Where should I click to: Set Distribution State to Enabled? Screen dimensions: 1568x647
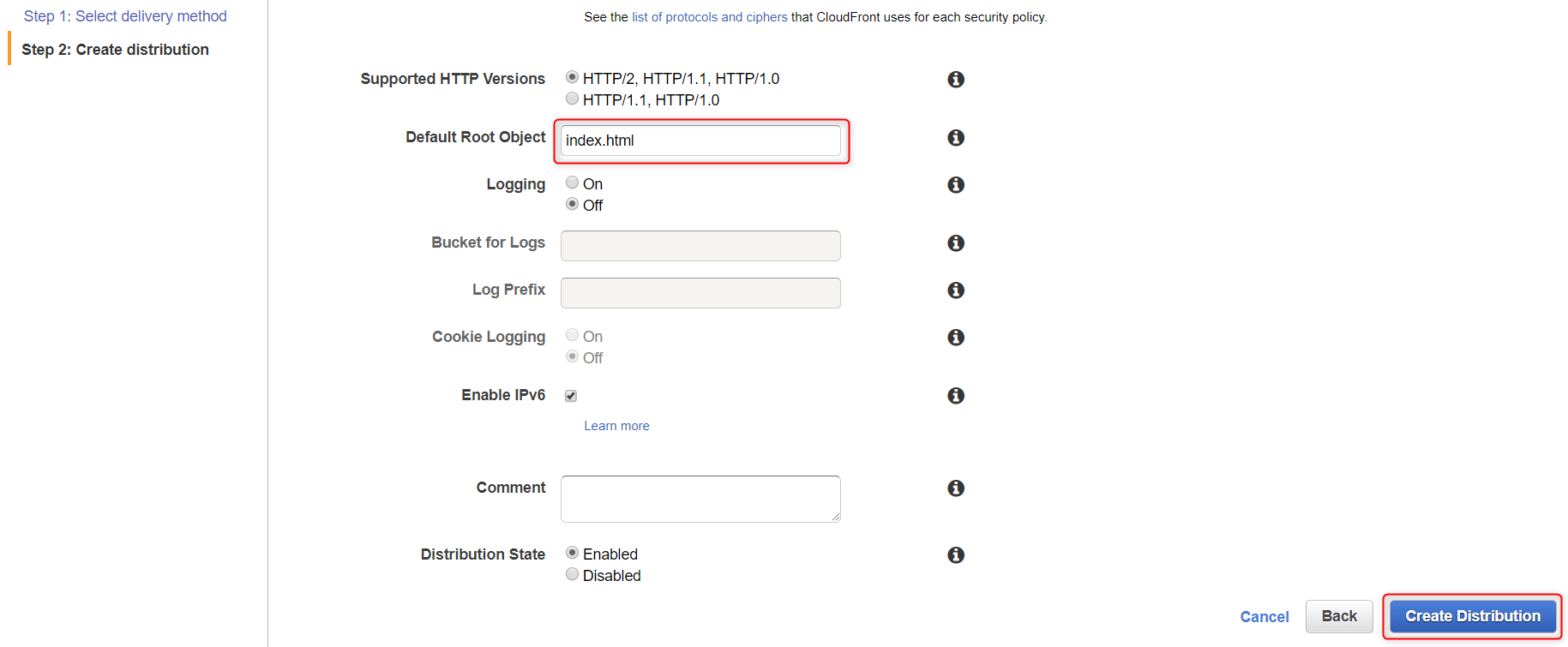click(x=572, y=553)
